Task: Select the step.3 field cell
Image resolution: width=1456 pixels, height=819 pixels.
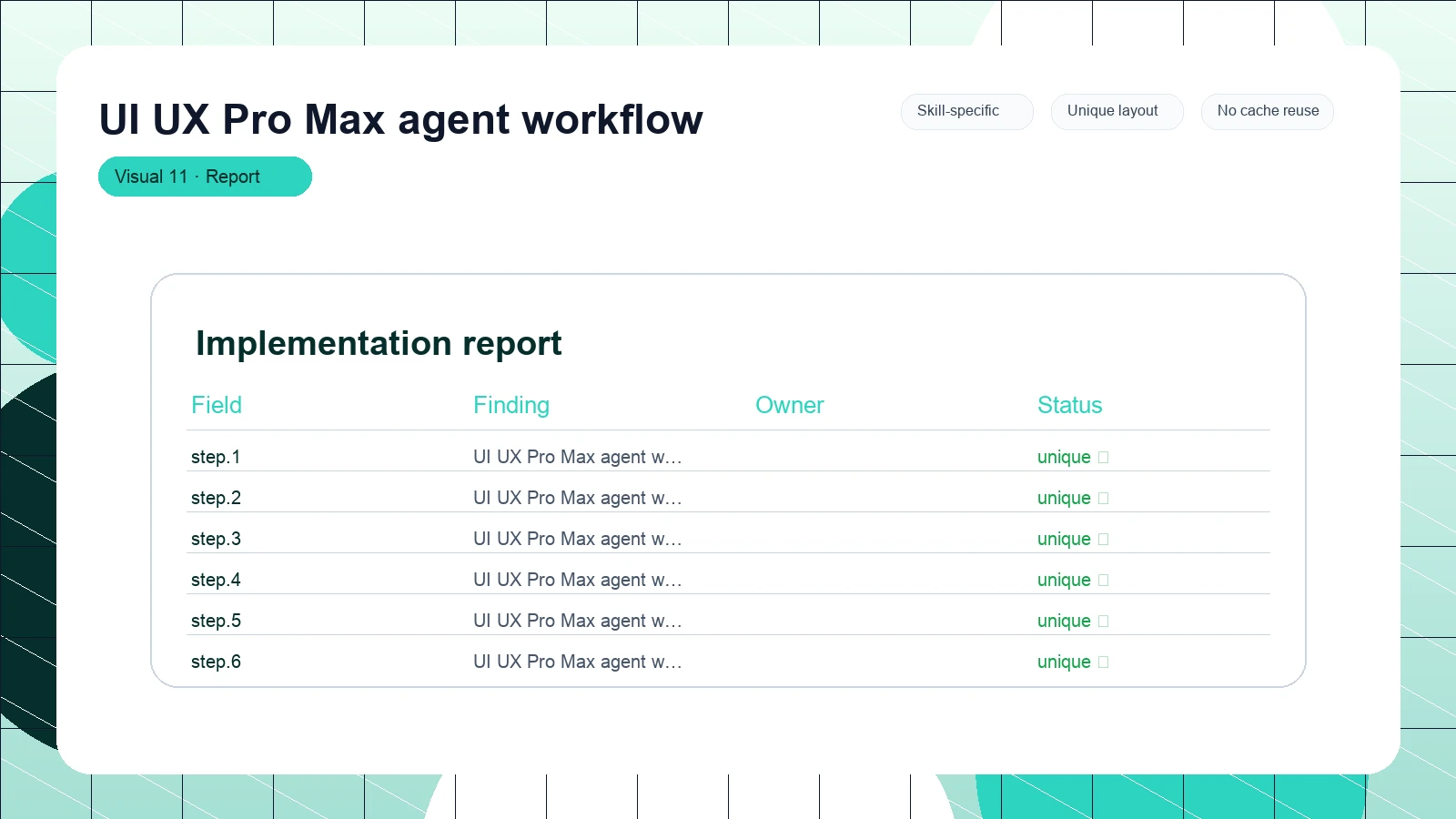Action: pyautogui.click(x=216, y=539)
